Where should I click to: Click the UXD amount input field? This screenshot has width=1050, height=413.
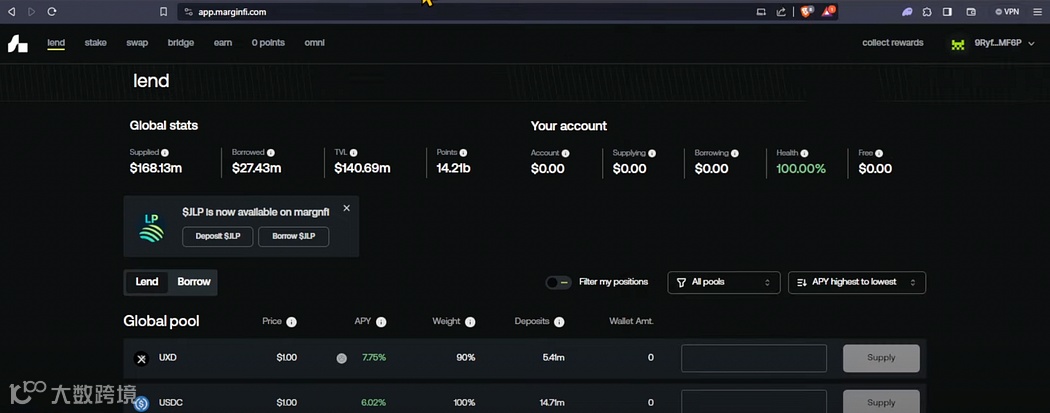(754, 358)
